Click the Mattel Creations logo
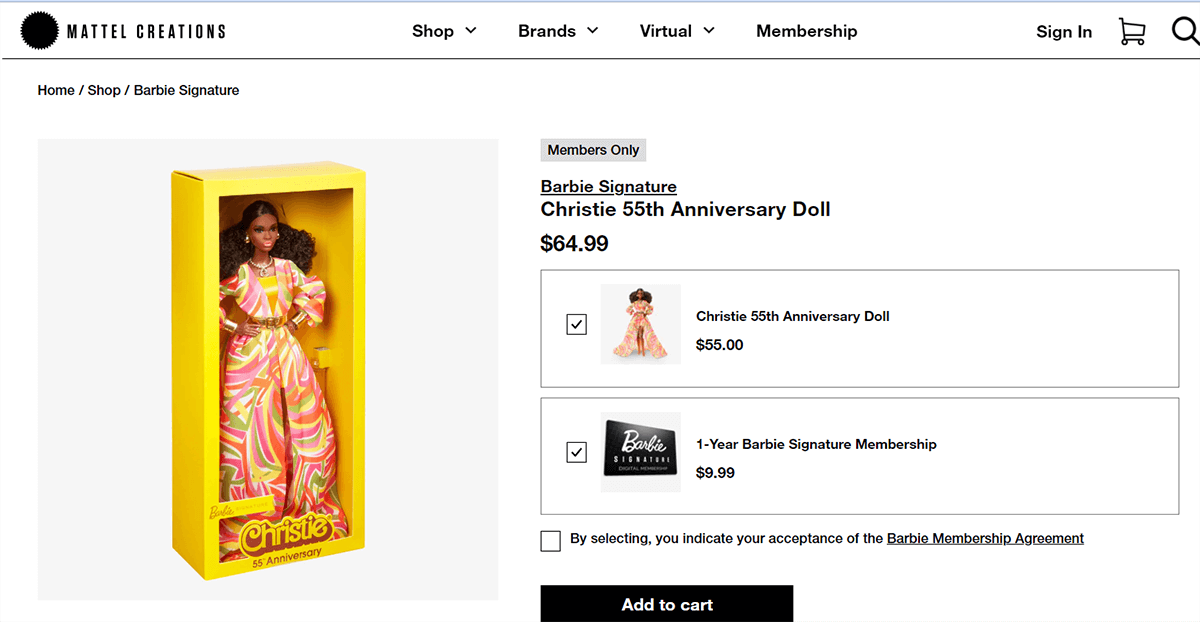The width and height of the screenshot is (1200, 622). click(122, 30)
